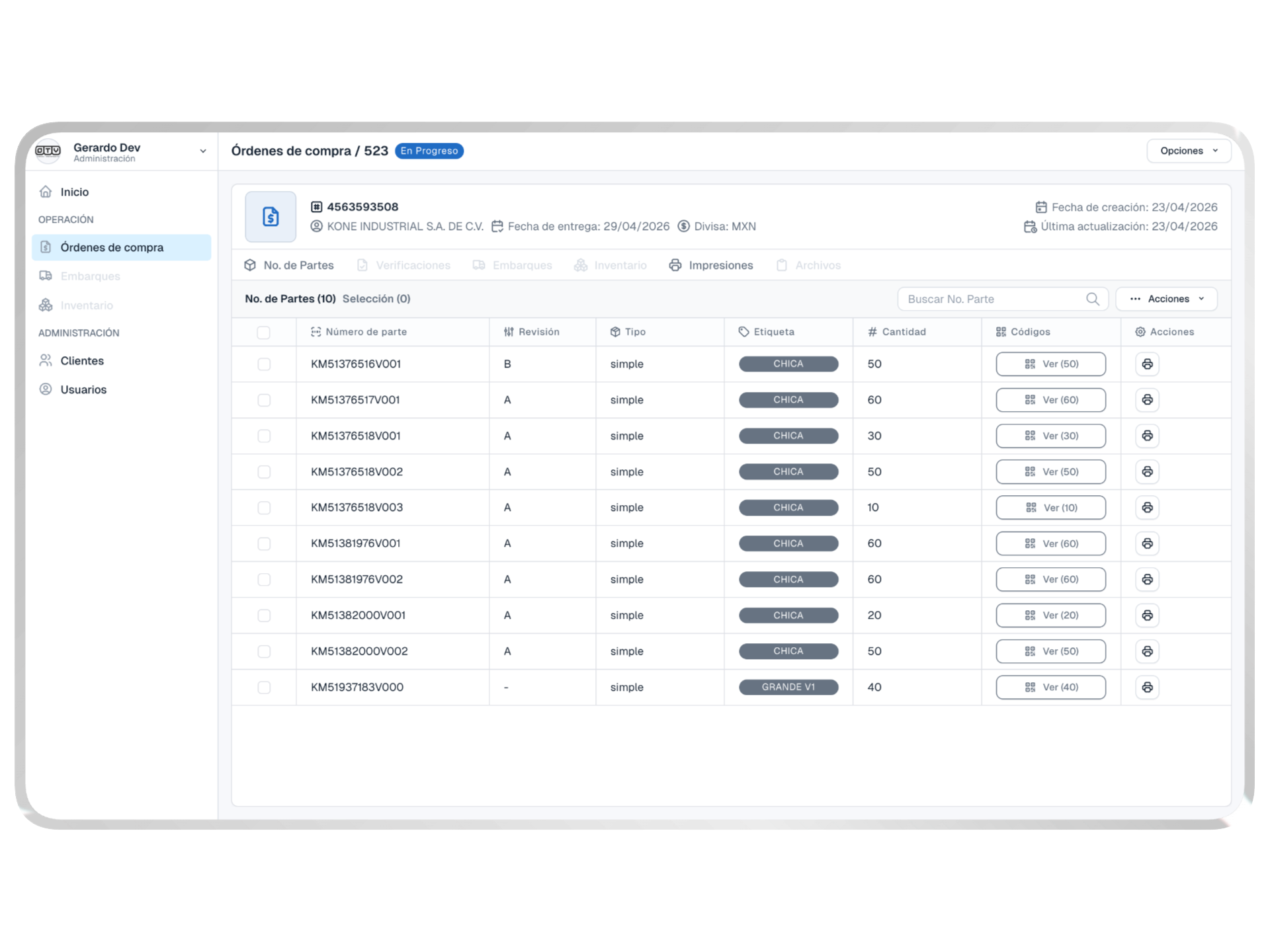Click the Clientes people icon in sidebar
The height and width of the screenshot is (952, 1270).
tap(46, 360)
